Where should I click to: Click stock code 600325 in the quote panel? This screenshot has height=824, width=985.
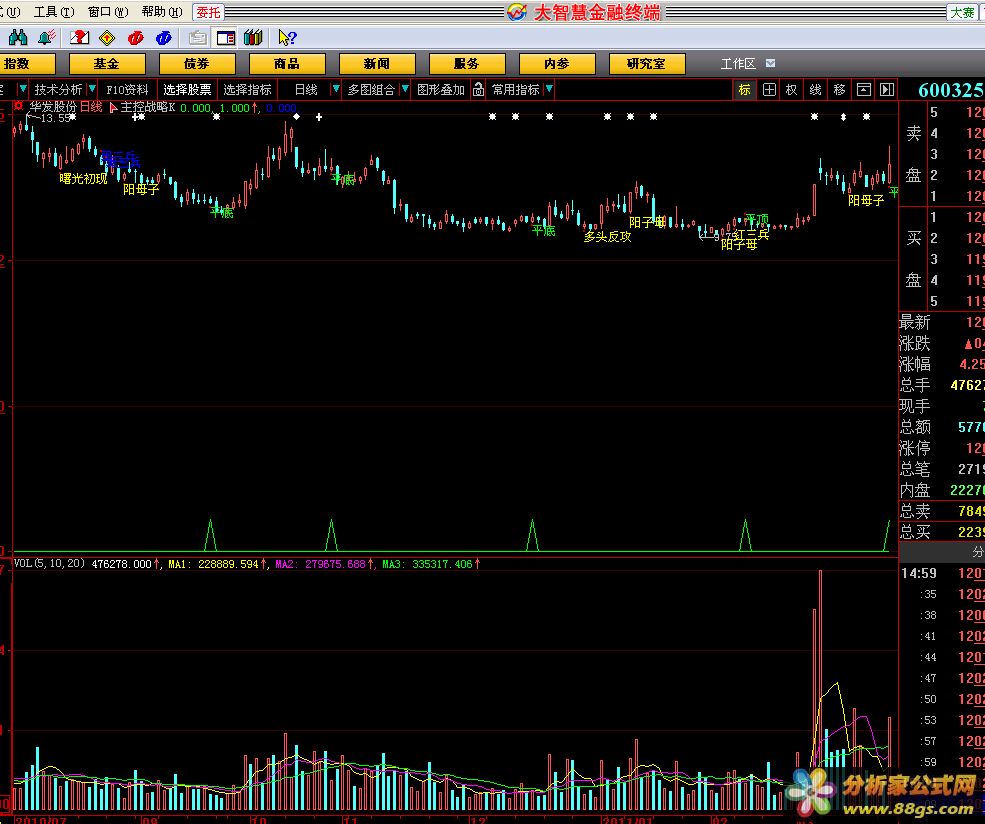951,90
